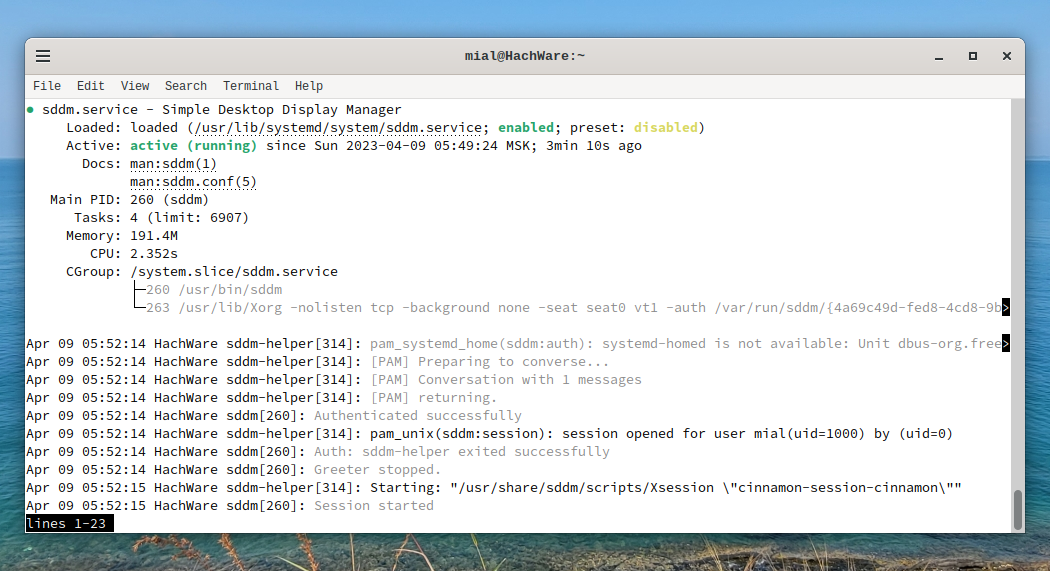Close the mial@HachWare terminal window
The height and width of the screenshot is (571, 1050).
[x=1006, y=56]
